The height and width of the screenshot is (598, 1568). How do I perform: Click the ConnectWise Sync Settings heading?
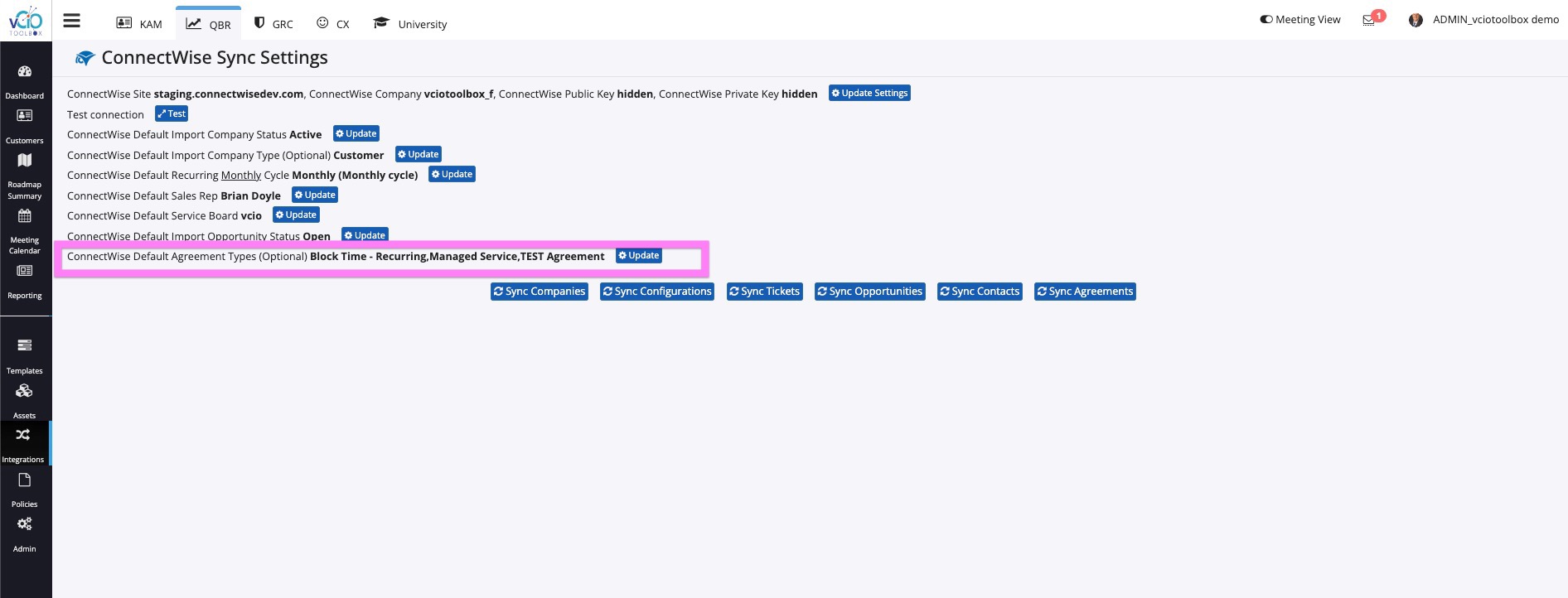[215, 58]
